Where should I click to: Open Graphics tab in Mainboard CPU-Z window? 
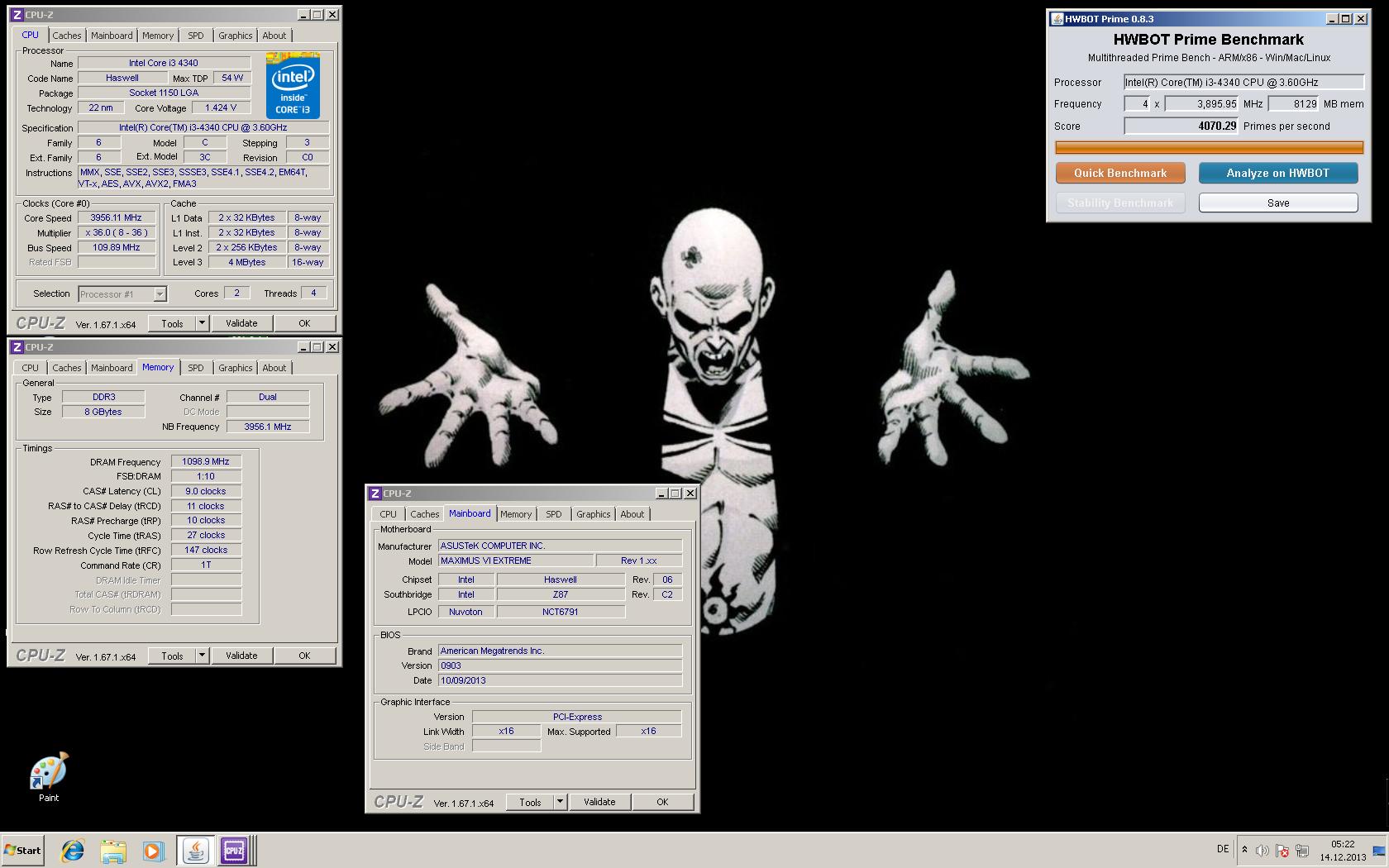594,514
